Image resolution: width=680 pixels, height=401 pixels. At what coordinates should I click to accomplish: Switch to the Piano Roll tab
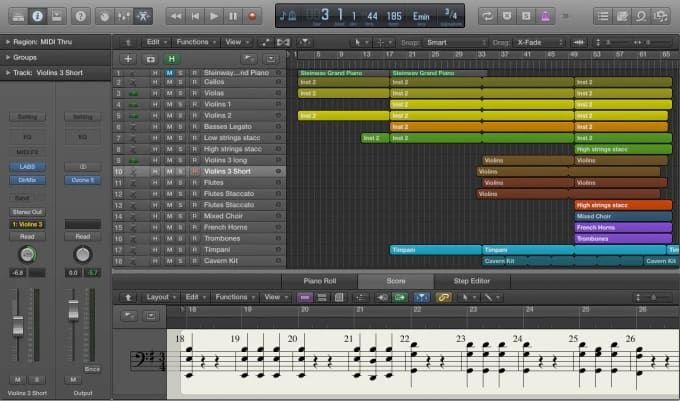[319, 281]
